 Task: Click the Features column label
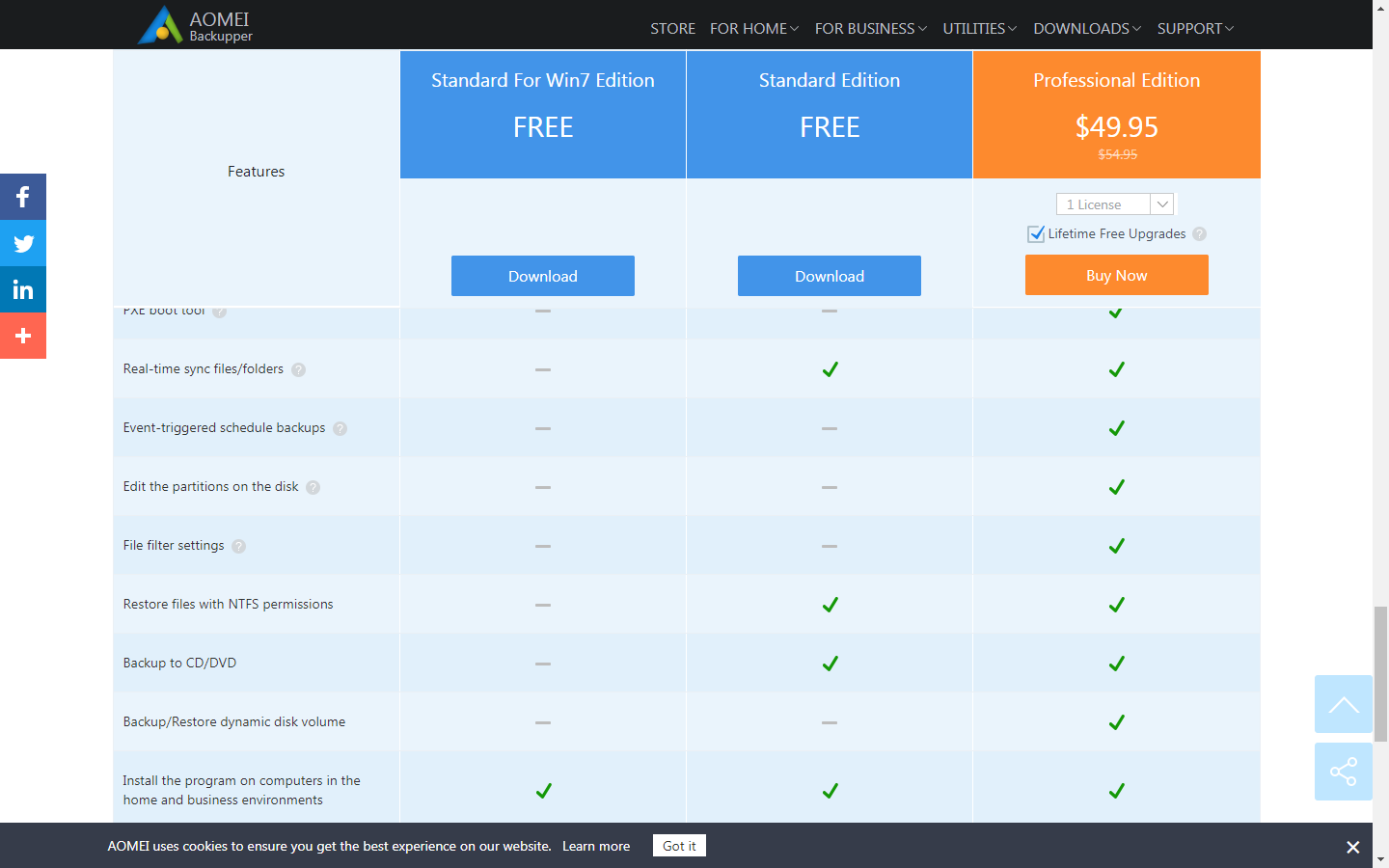[256, 172]
